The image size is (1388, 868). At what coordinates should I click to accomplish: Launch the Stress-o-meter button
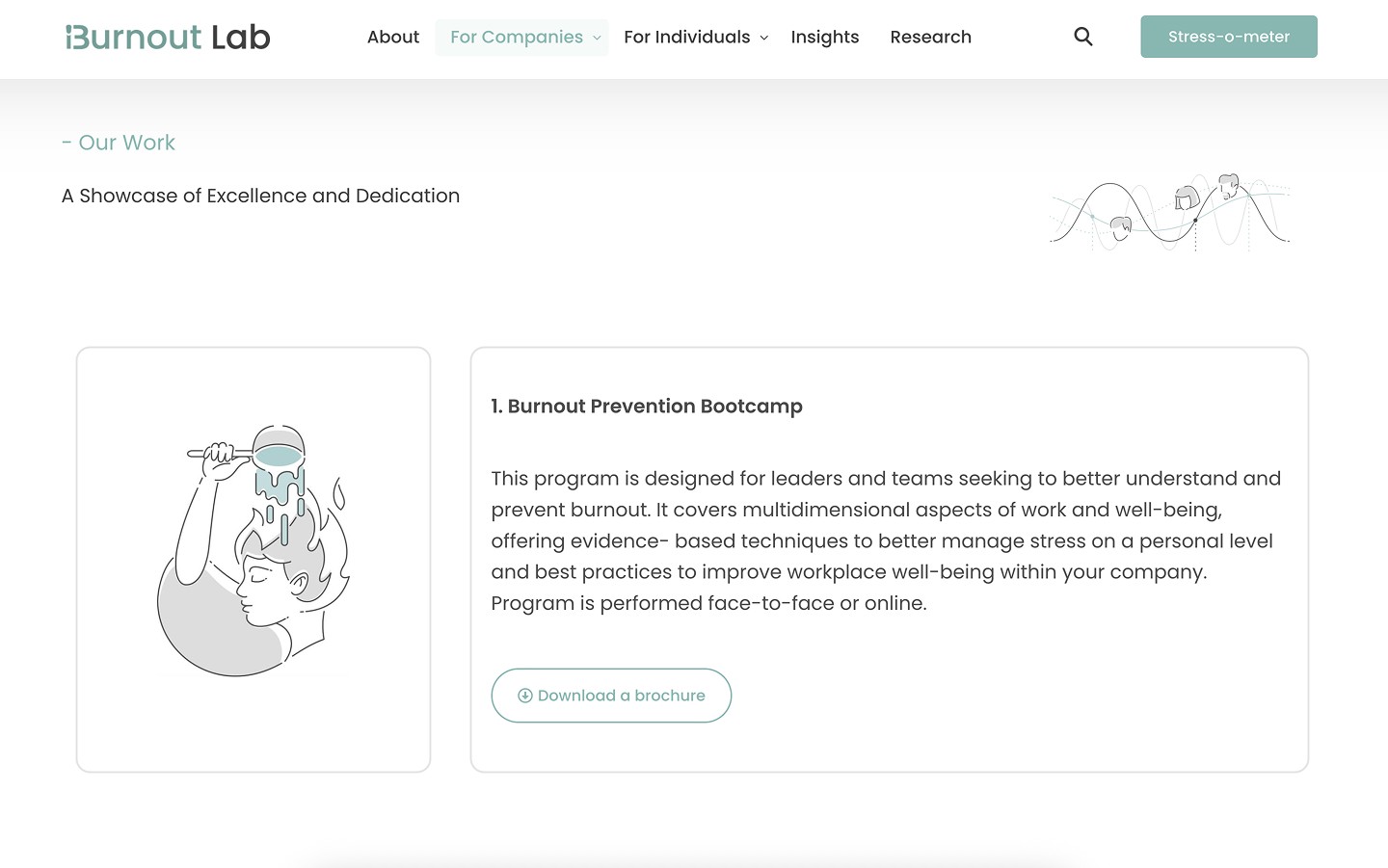point(1229,37)
